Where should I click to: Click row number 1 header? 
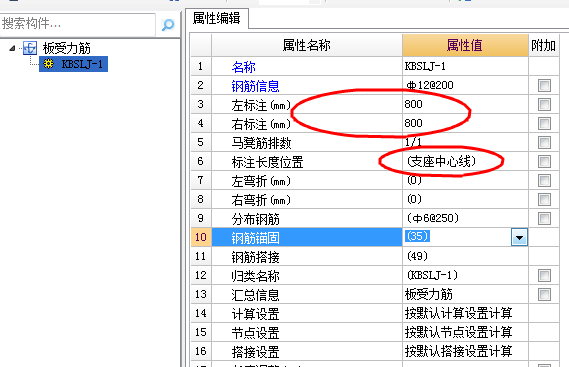[201, 66]
